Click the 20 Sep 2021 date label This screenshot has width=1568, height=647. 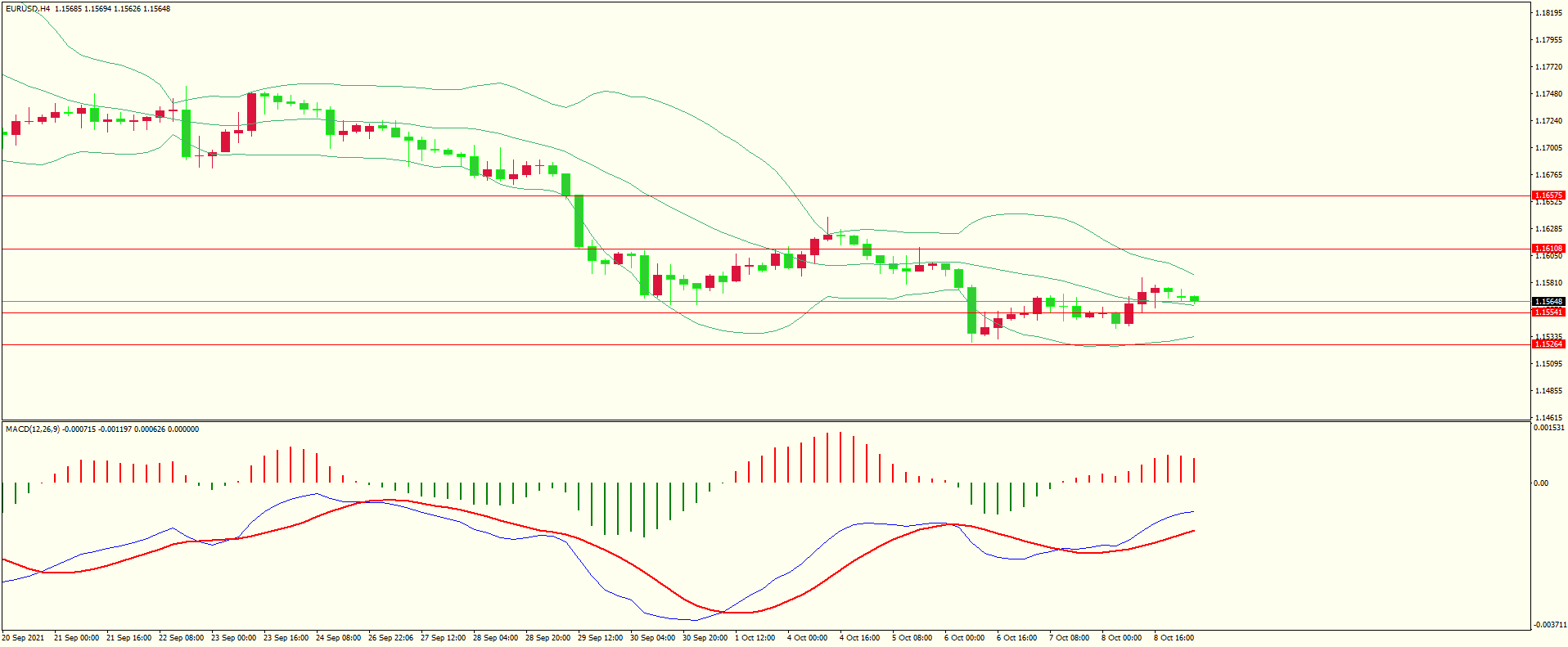[24, 638]
